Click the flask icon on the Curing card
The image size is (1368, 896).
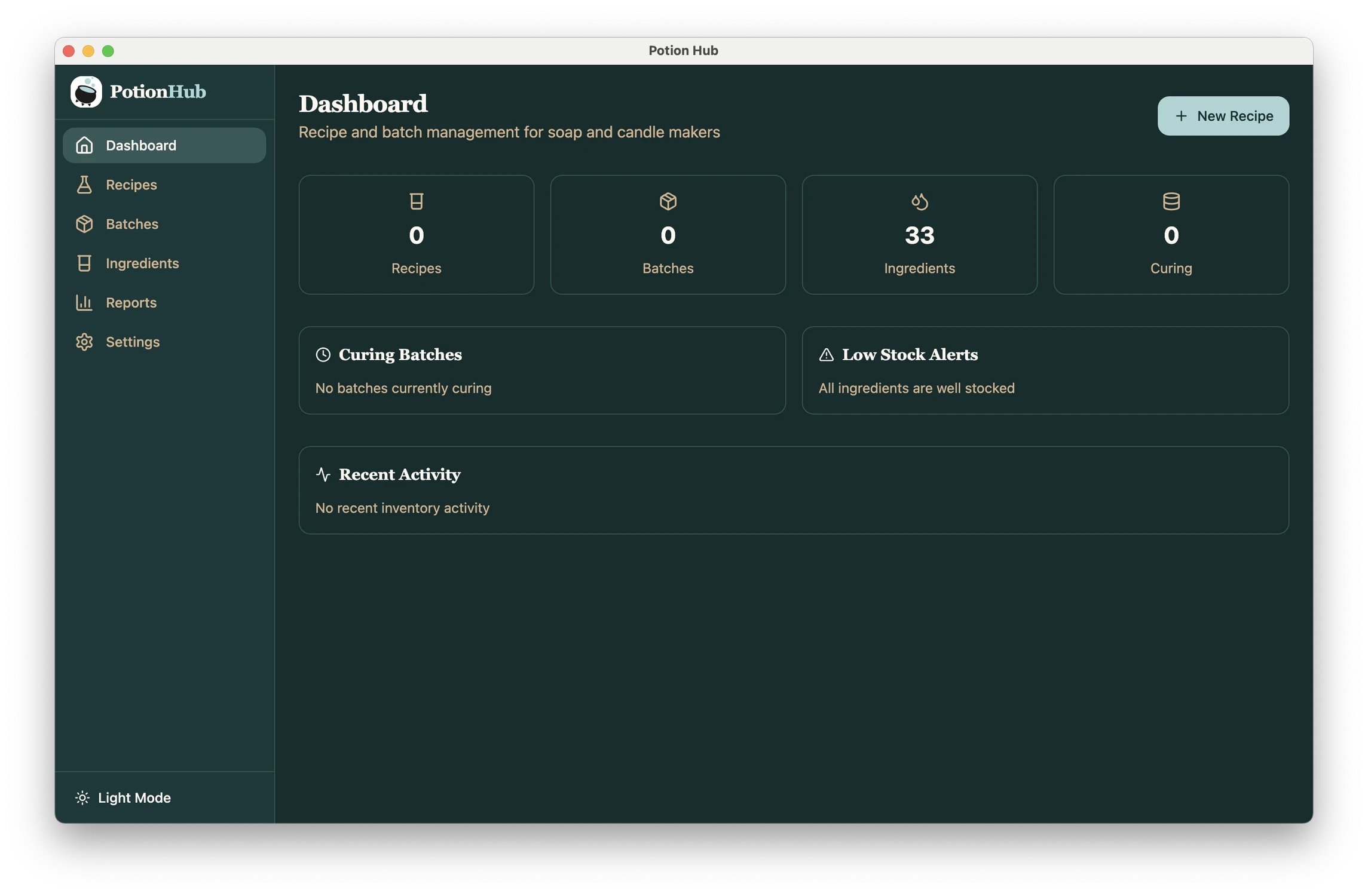pos(1171,201)
